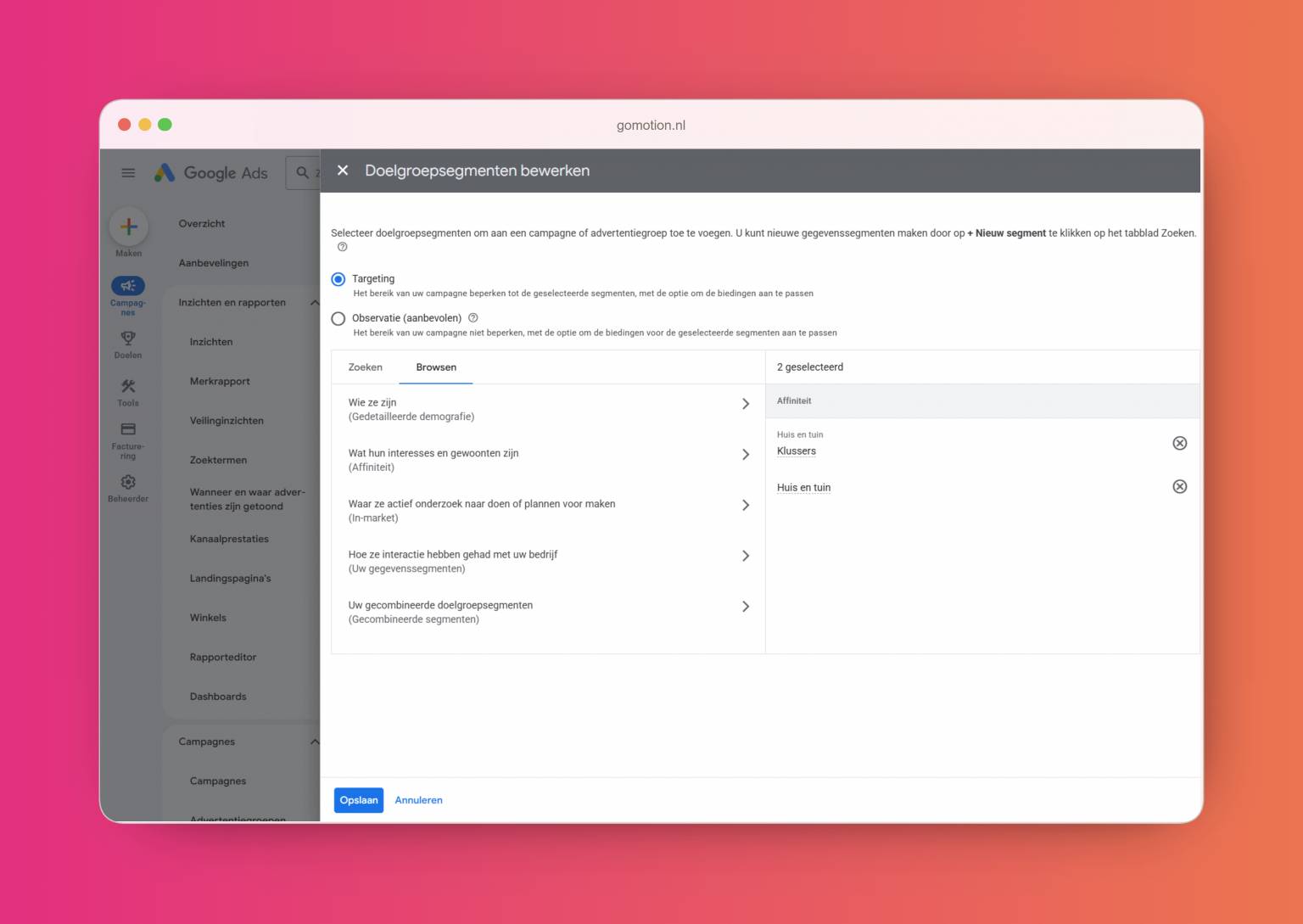This screenshot has height=924, width=1303.
Task: Remove the Klussers segment
Action: point(1179,443)
